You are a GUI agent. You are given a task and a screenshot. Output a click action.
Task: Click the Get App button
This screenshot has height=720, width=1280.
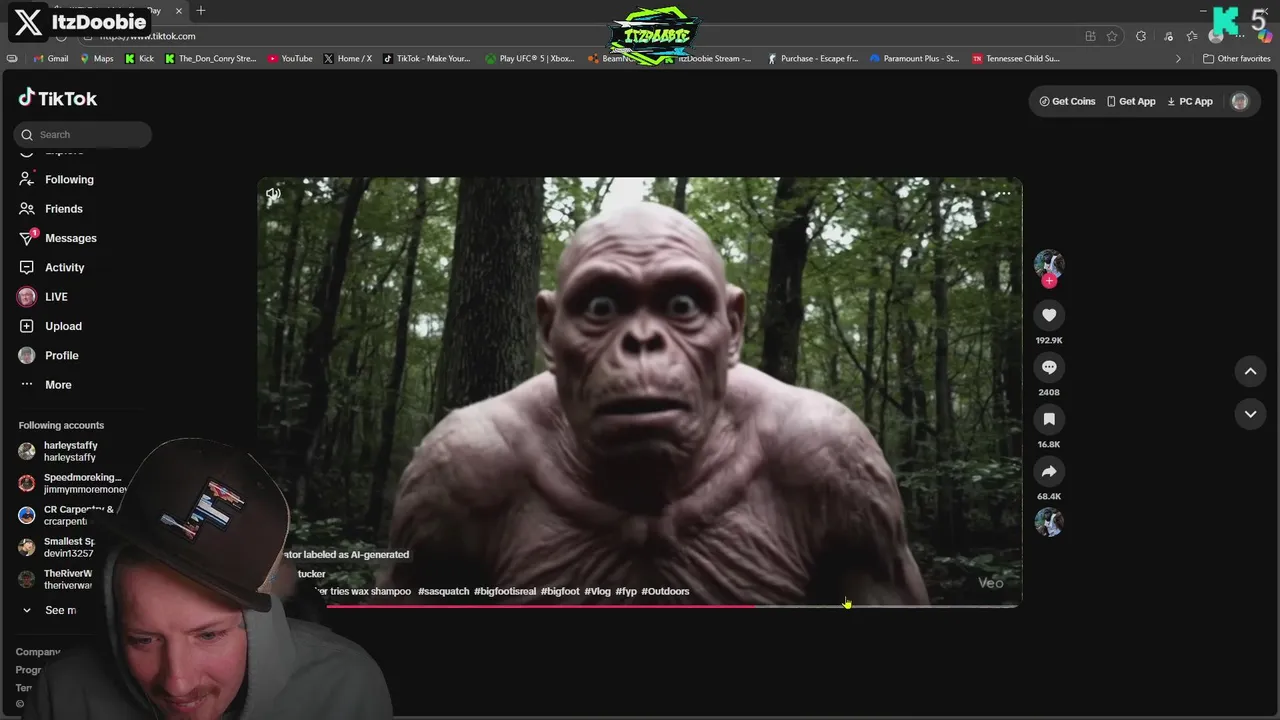pos(1131,101)
